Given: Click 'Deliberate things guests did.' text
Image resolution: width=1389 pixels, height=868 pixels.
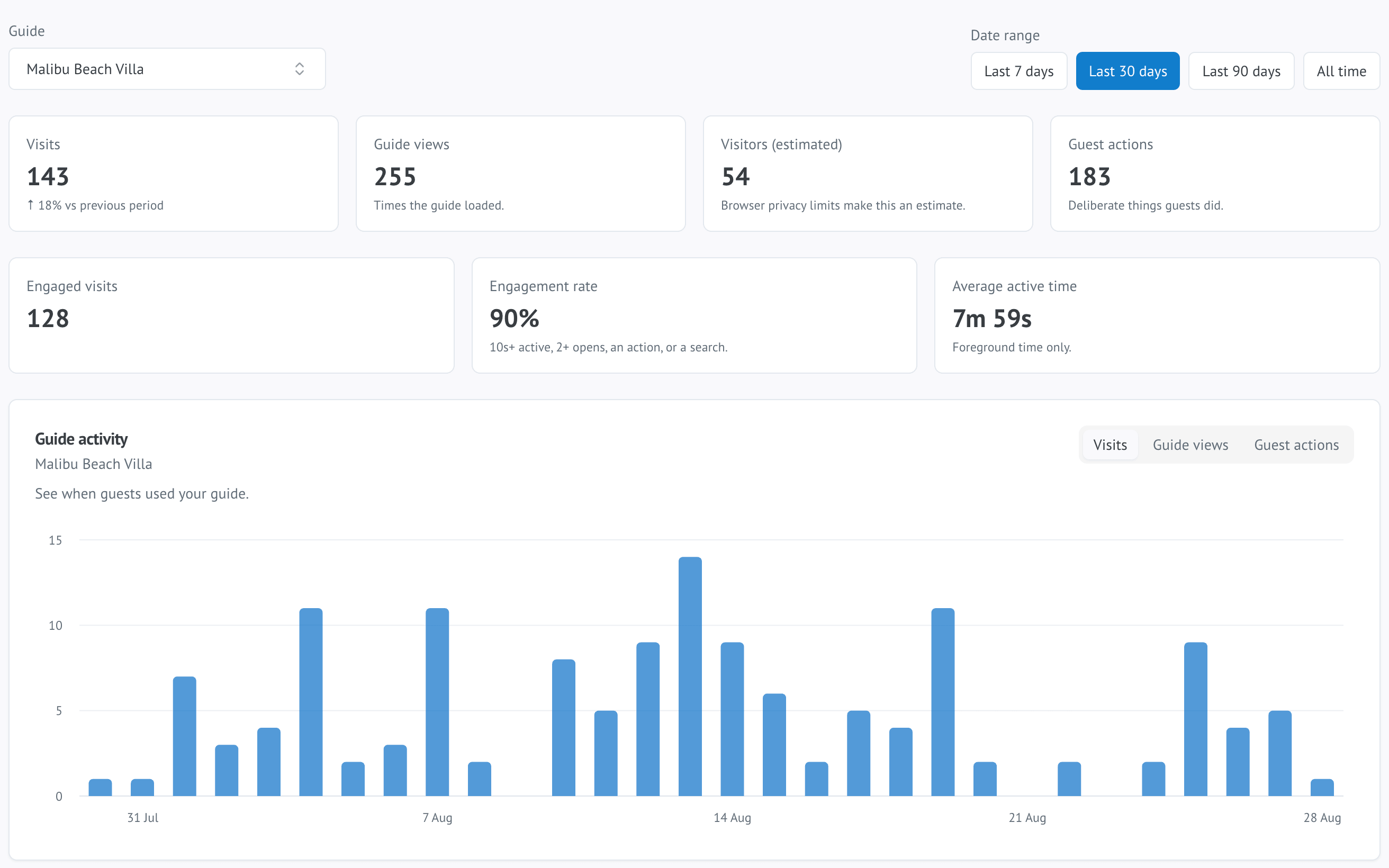Looking at the screenshot, I should 1146,205.
